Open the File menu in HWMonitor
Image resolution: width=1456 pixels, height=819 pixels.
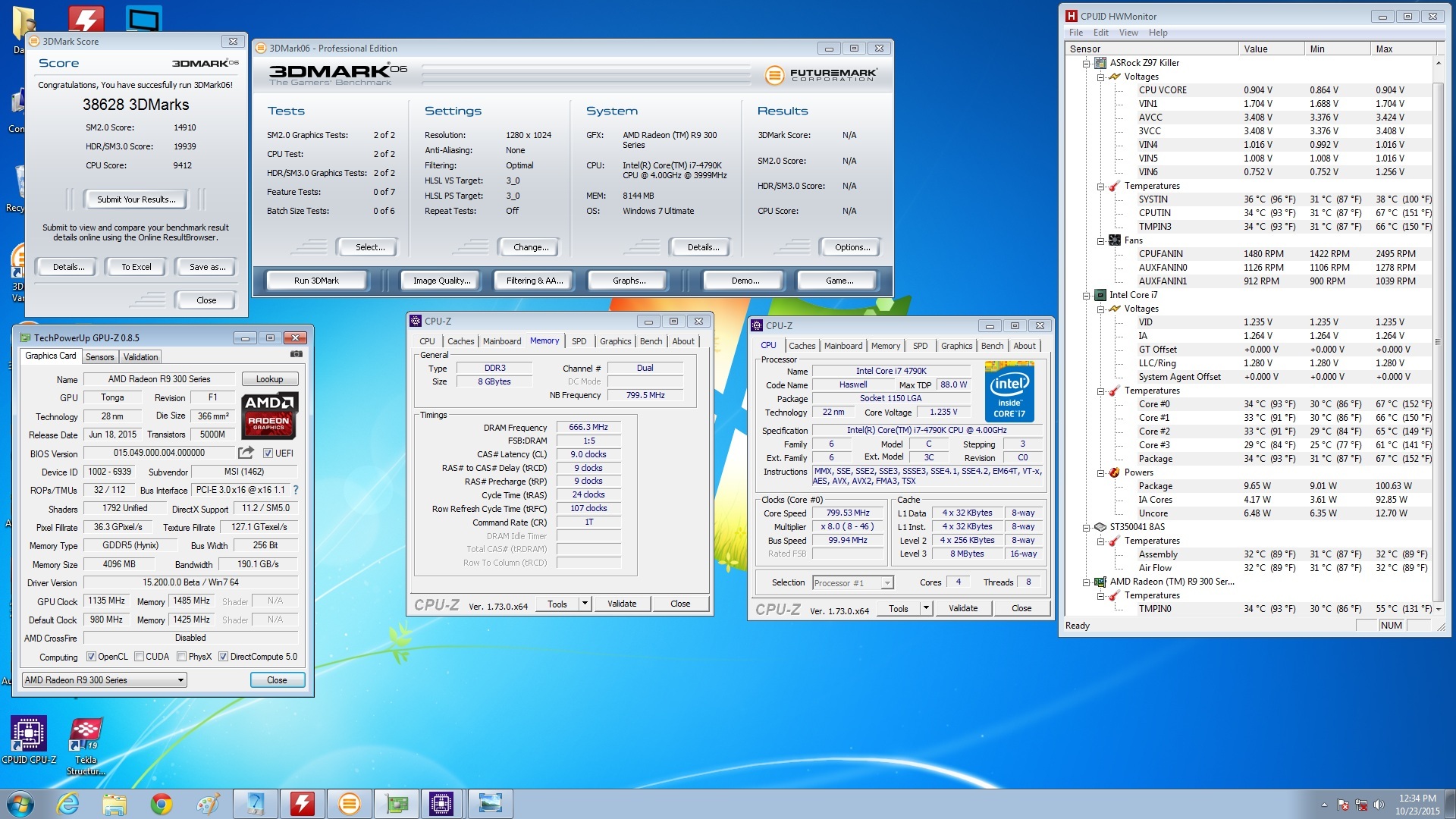click(x=1075, y=33)
